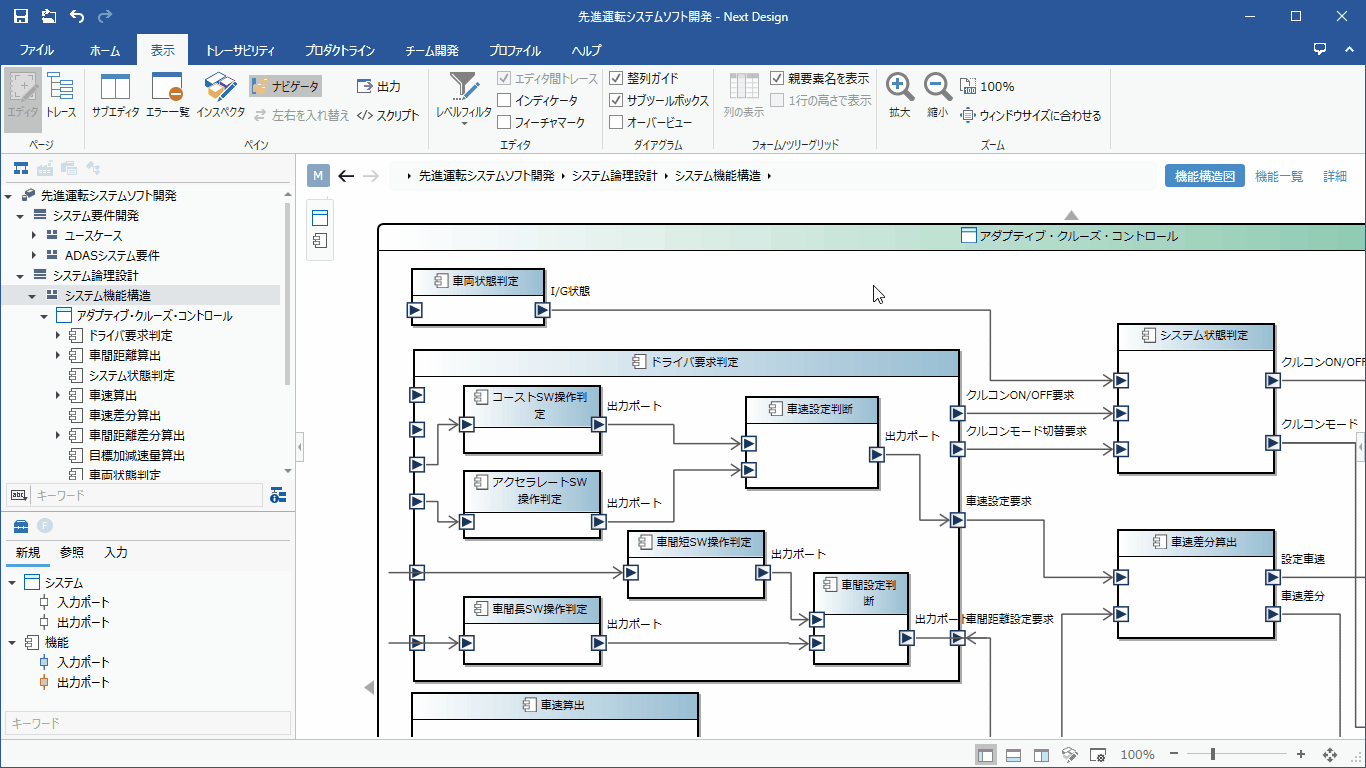The width and height of the screenshot is (1366, 768).
Task: Click the left-pane layout icon in status bar
Action: tap(985, 755)
